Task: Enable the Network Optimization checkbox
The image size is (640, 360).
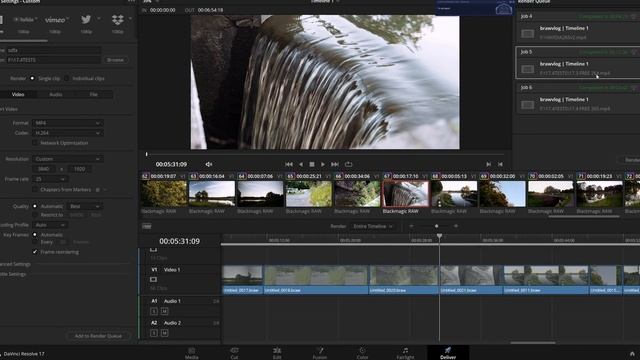Action: 35,143
